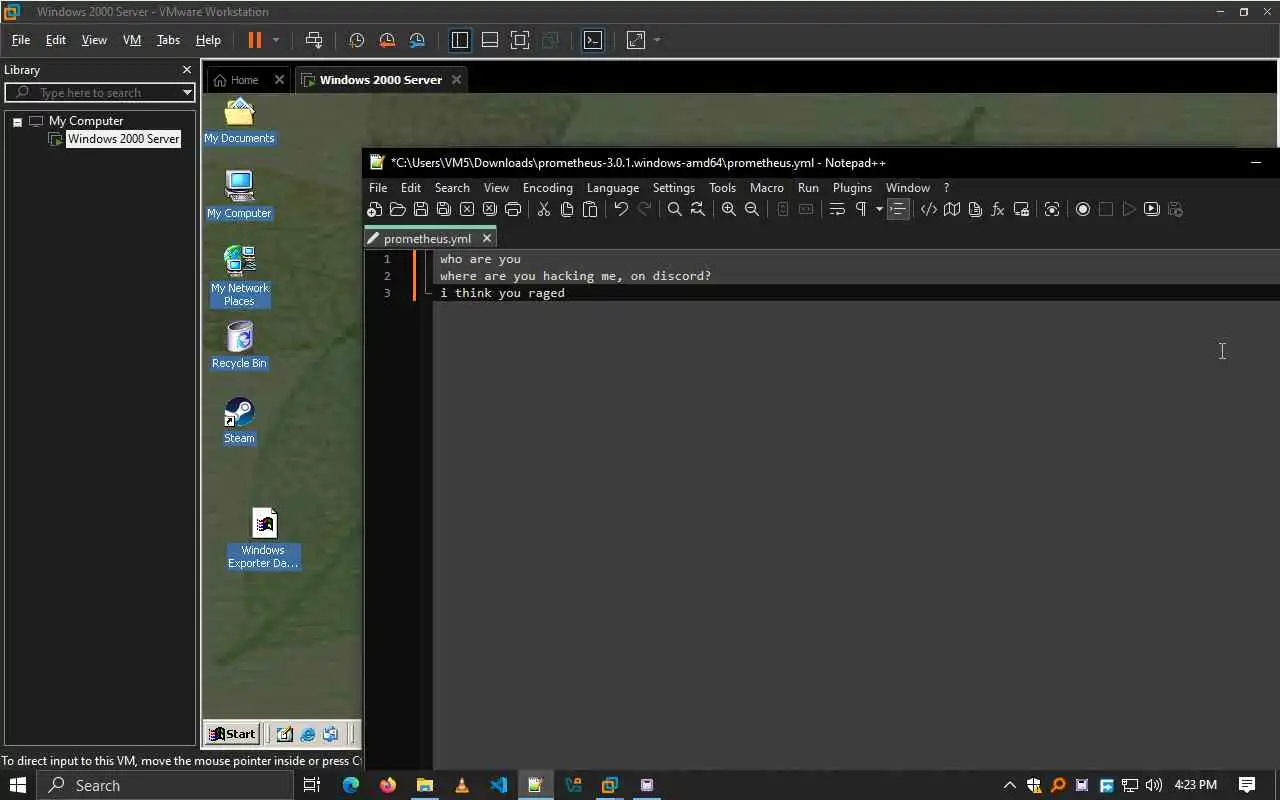Click the Zoom Out icon
The width and height of the screenshot is (1280, 800).
(752, 209)
